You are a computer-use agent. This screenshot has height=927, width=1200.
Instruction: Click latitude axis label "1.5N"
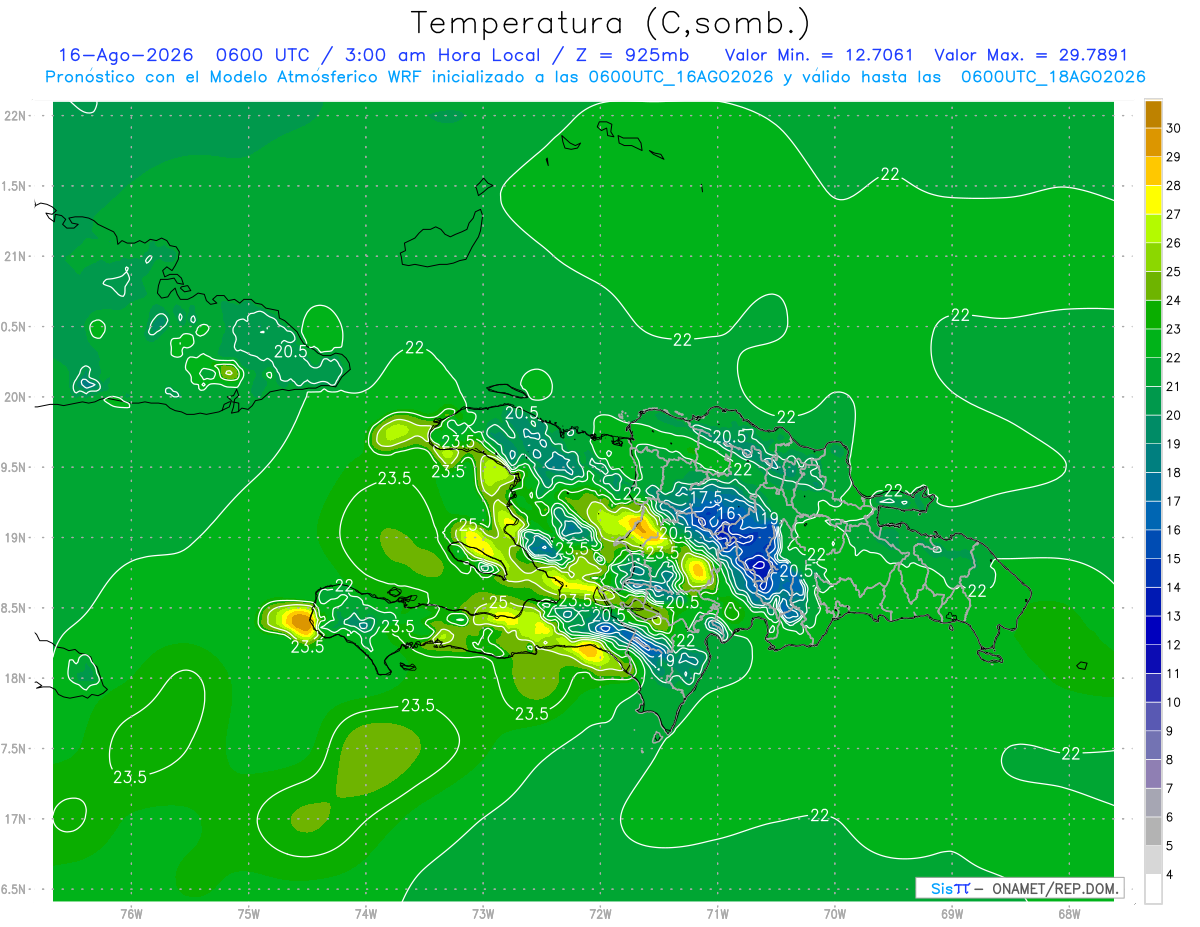(x=15, y=186)
